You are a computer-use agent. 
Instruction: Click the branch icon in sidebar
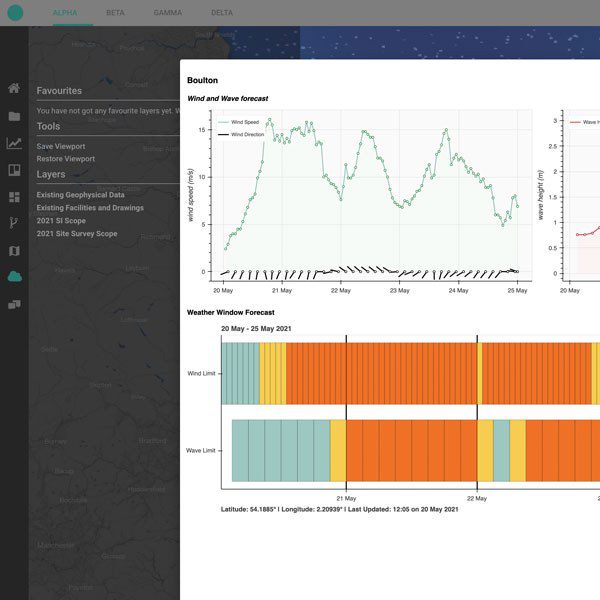click(14, 223)
